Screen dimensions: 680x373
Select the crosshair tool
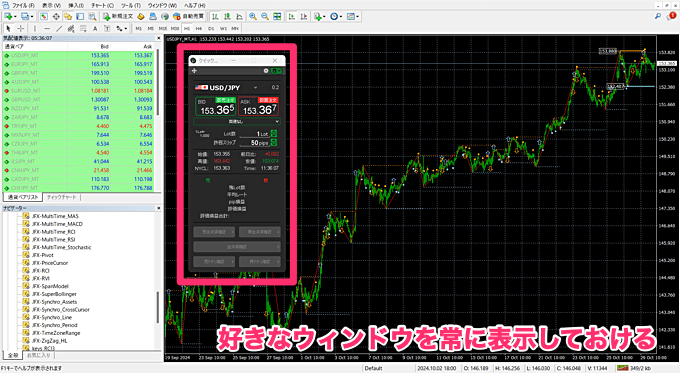(x=20, y=29)
